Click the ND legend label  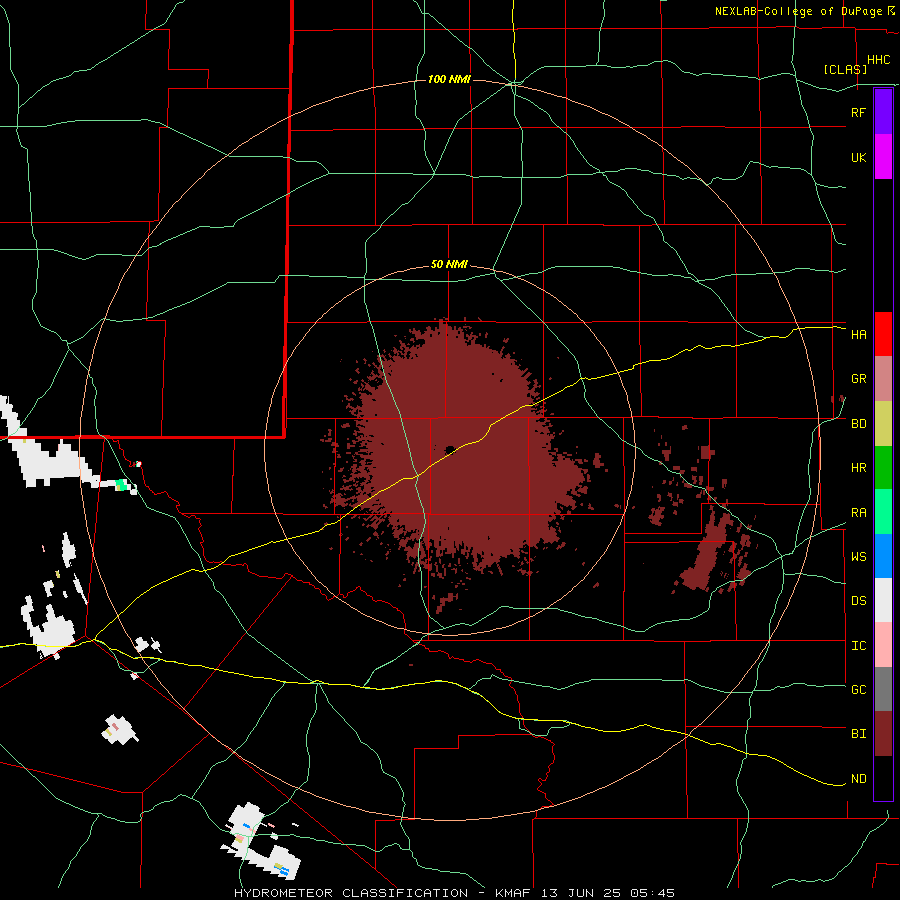858,779
